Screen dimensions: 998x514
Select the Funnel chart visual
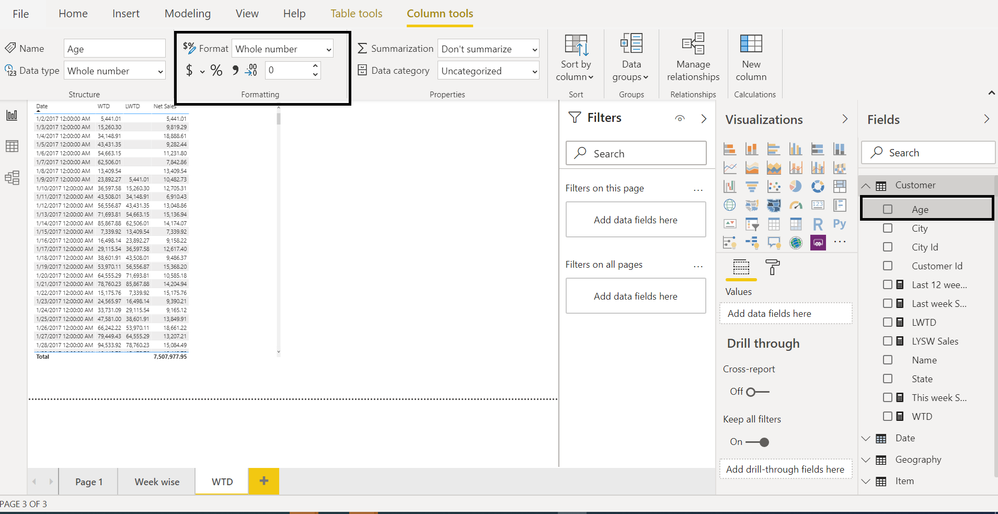752,186
